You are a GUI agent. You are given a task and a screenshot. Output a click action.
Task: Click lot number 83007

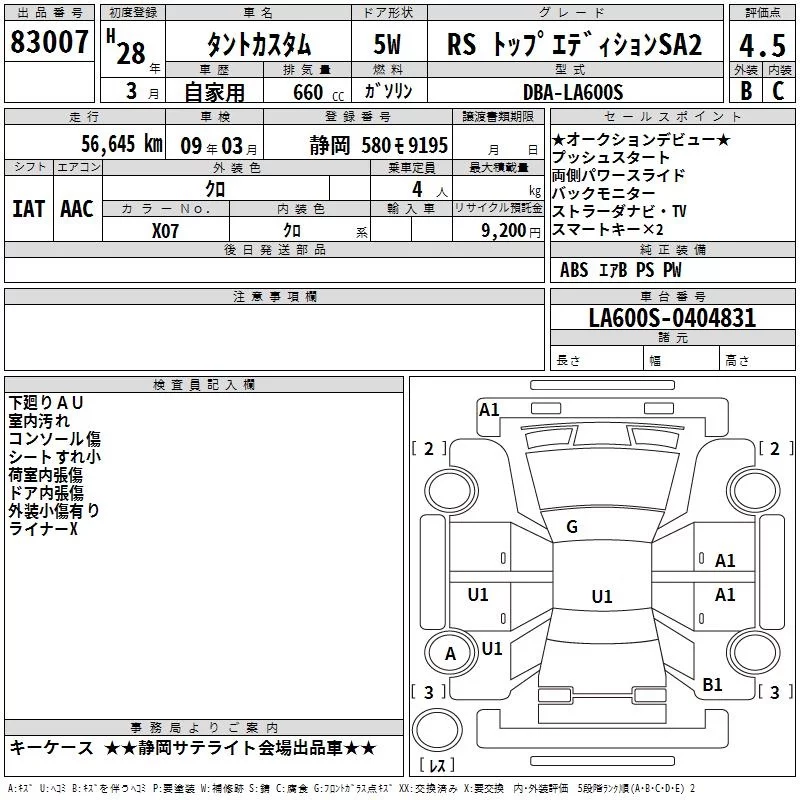(x=49, y=41)
